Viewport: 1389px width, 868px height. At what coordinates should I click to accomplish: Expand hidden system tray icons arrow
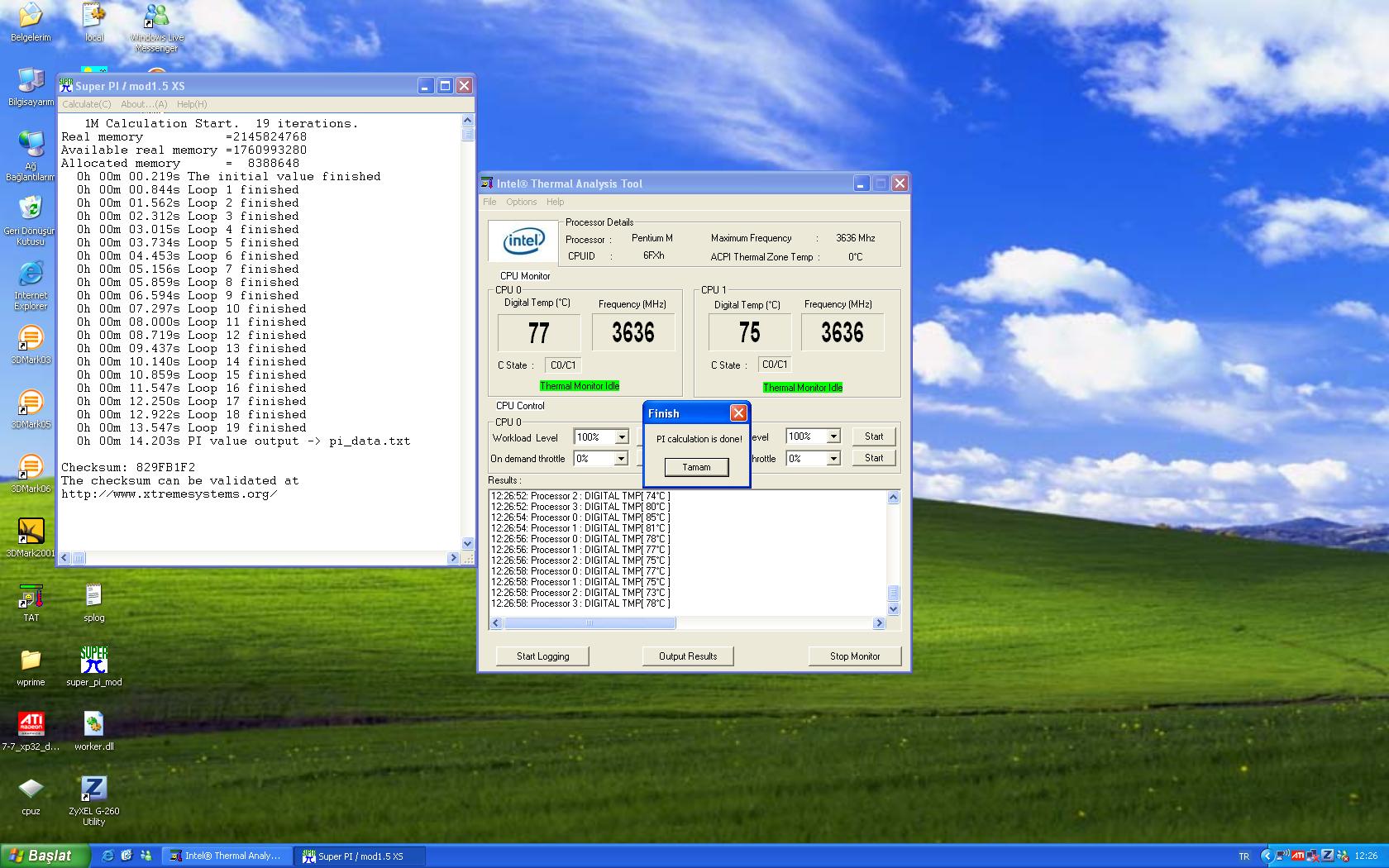pos(1267,856)
